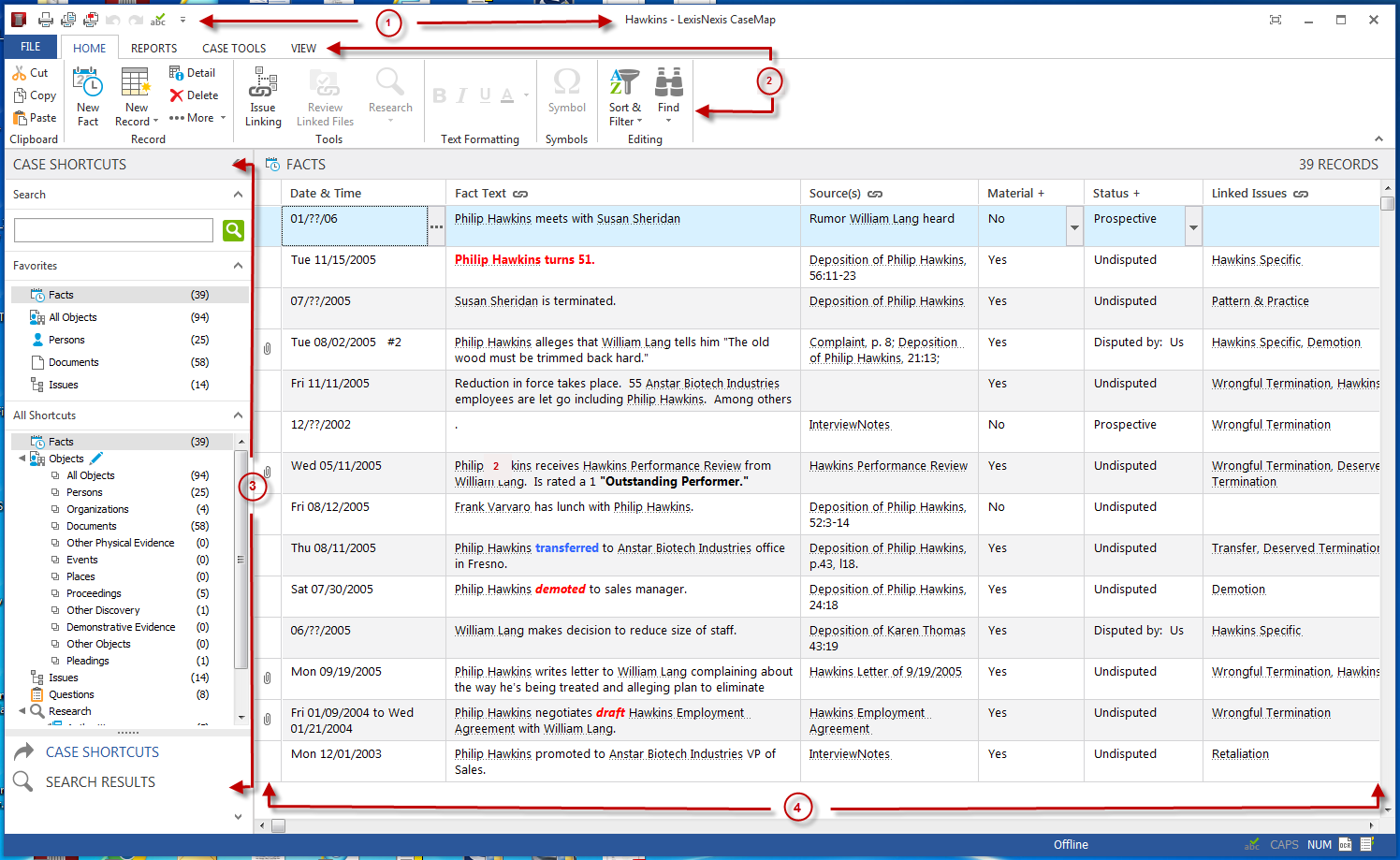The width and height of the screenshot is (1400, 860).
Task: Open the Status dropdown showing Prospective
Action: pos(1193,227)
